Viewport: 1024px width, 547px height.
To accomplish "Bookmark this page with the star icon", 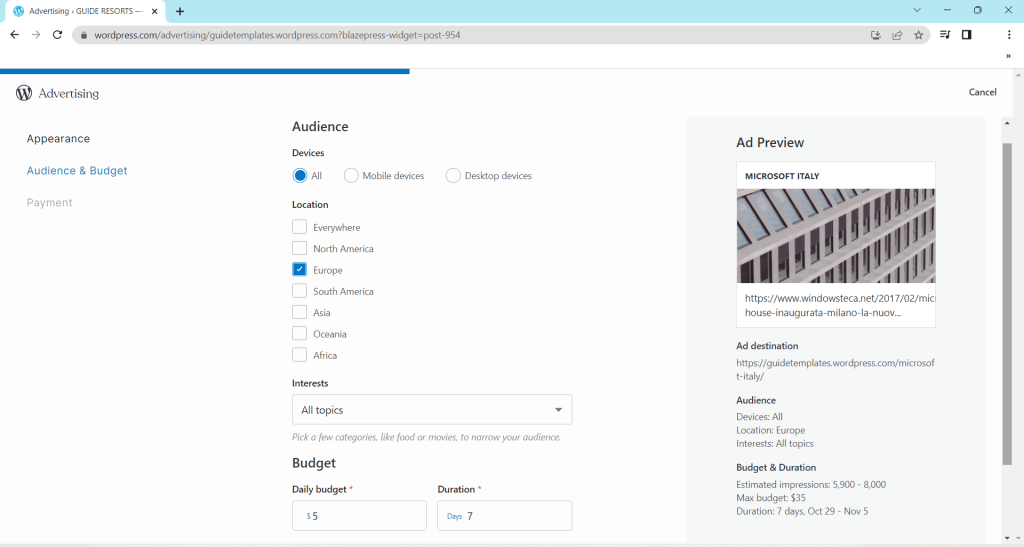I will point(918,35).
